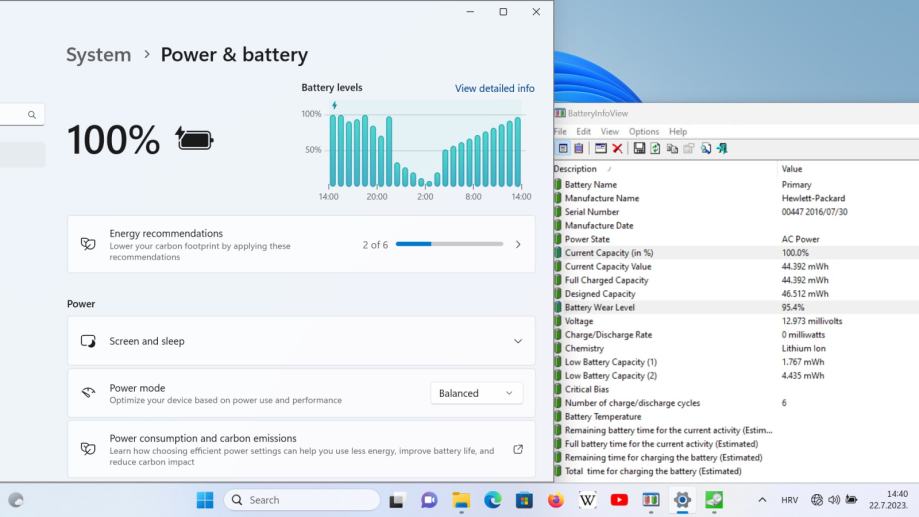Click the taskbar Search box
919x517 pixels.
coord(301,500)
